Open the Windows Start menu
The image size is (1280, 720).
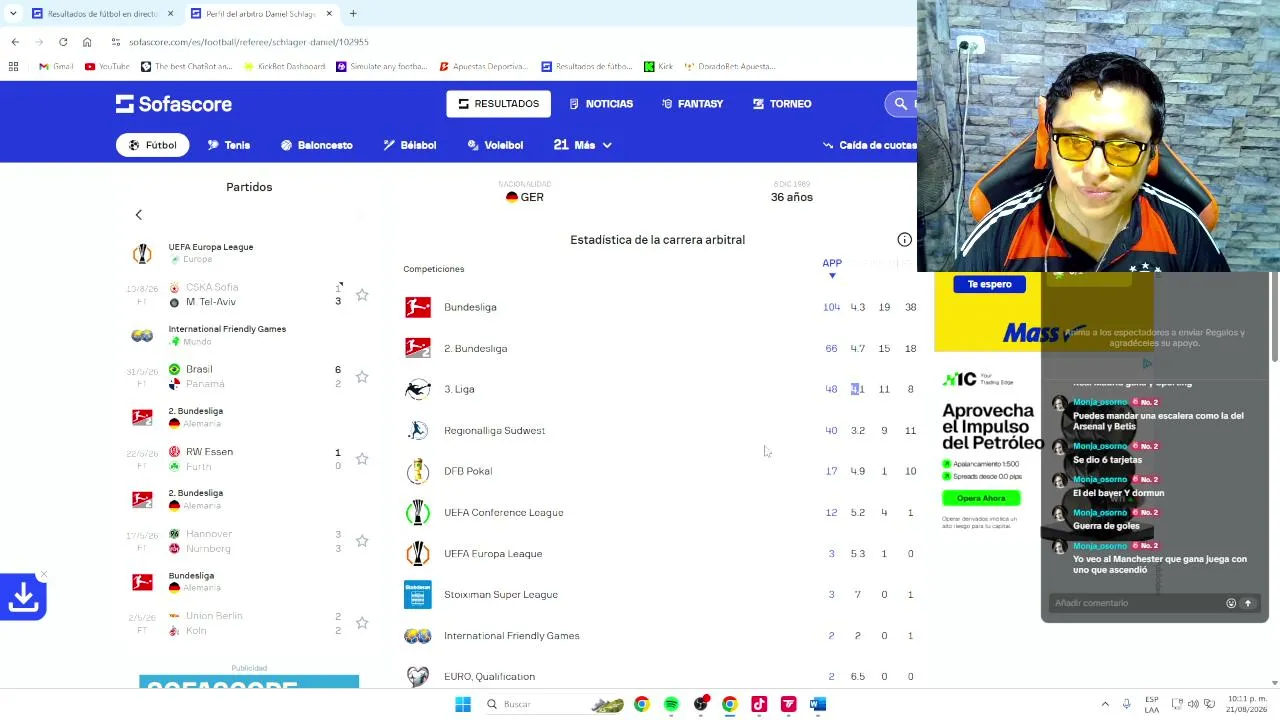tap(463, 704)
